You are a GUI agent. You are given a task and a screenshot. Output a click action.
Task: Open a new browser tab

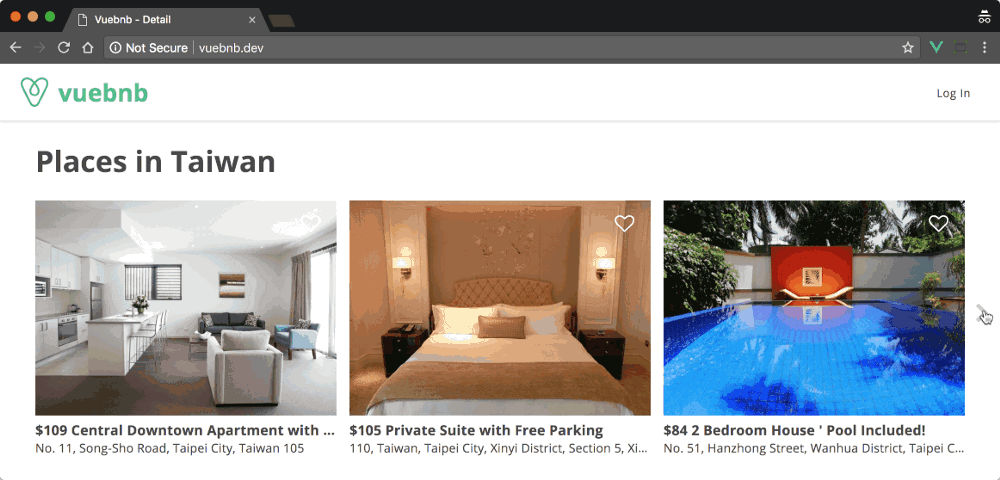(x=281, y=21)
